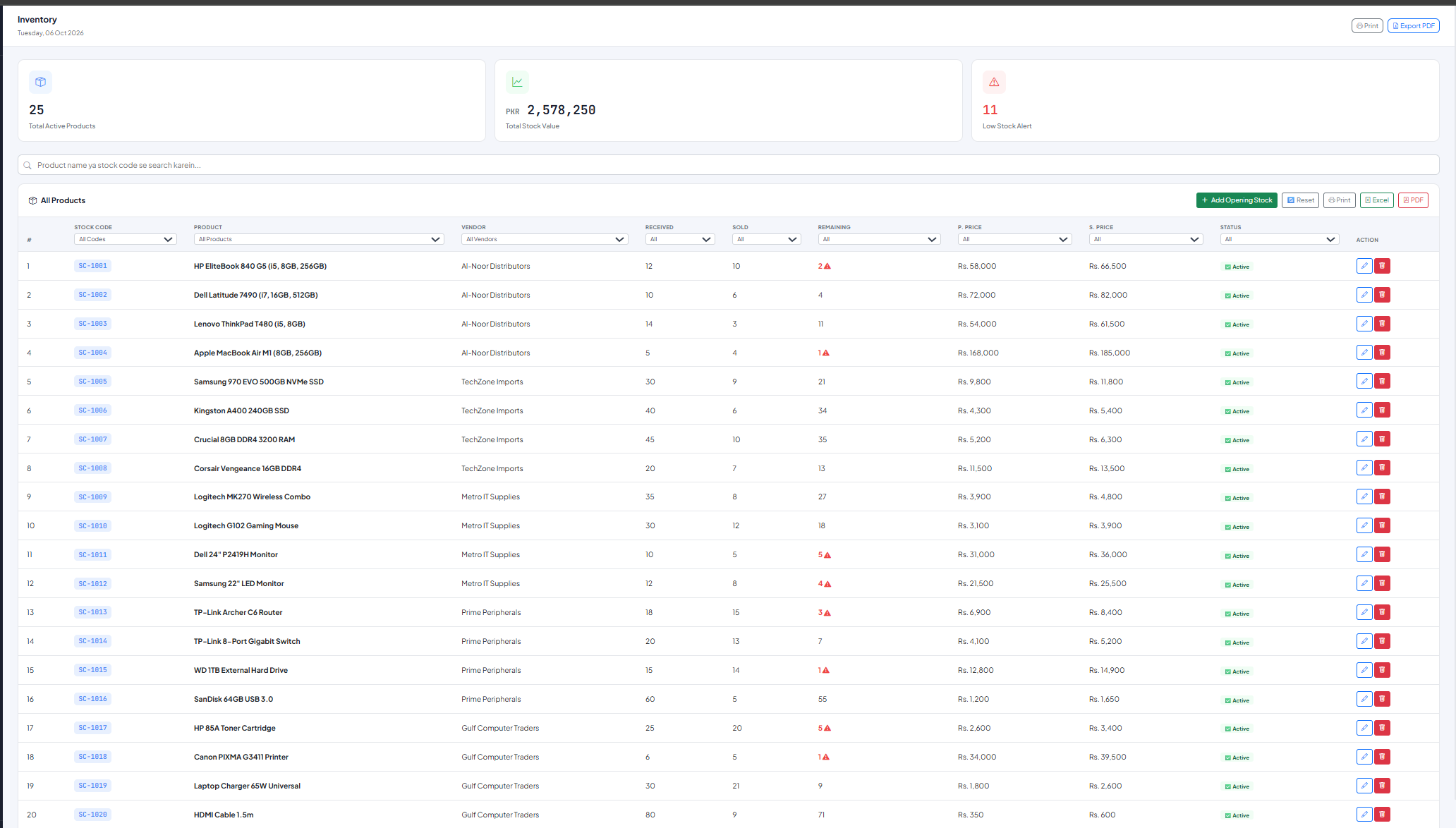This screenshot has width=1456, height=828.
Task: Delete HP 85A Toner Cartridge entry
Action: click(1382, 728)
